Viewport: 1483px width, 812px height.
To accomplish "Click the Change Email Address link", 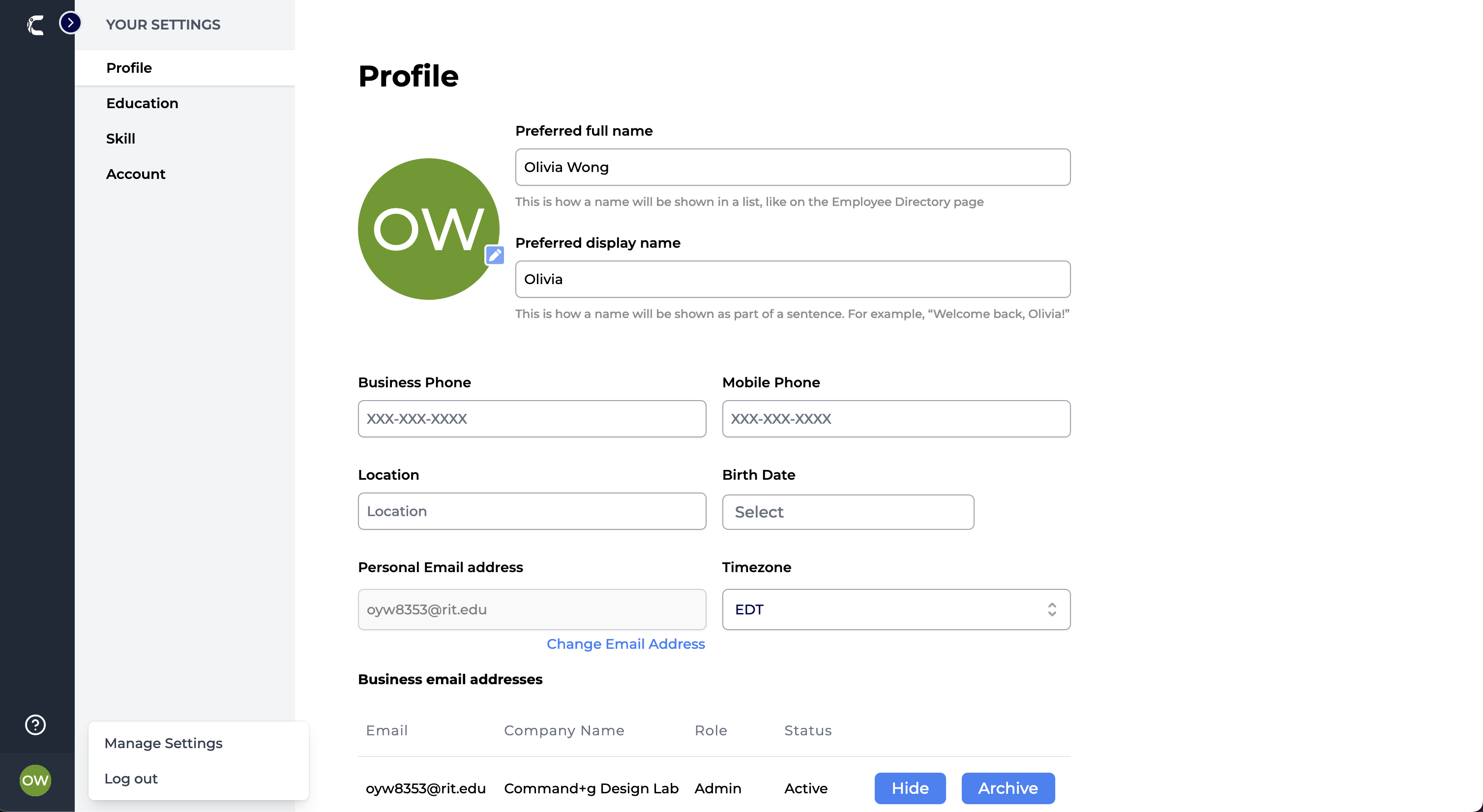I will (x=625, y=644).
